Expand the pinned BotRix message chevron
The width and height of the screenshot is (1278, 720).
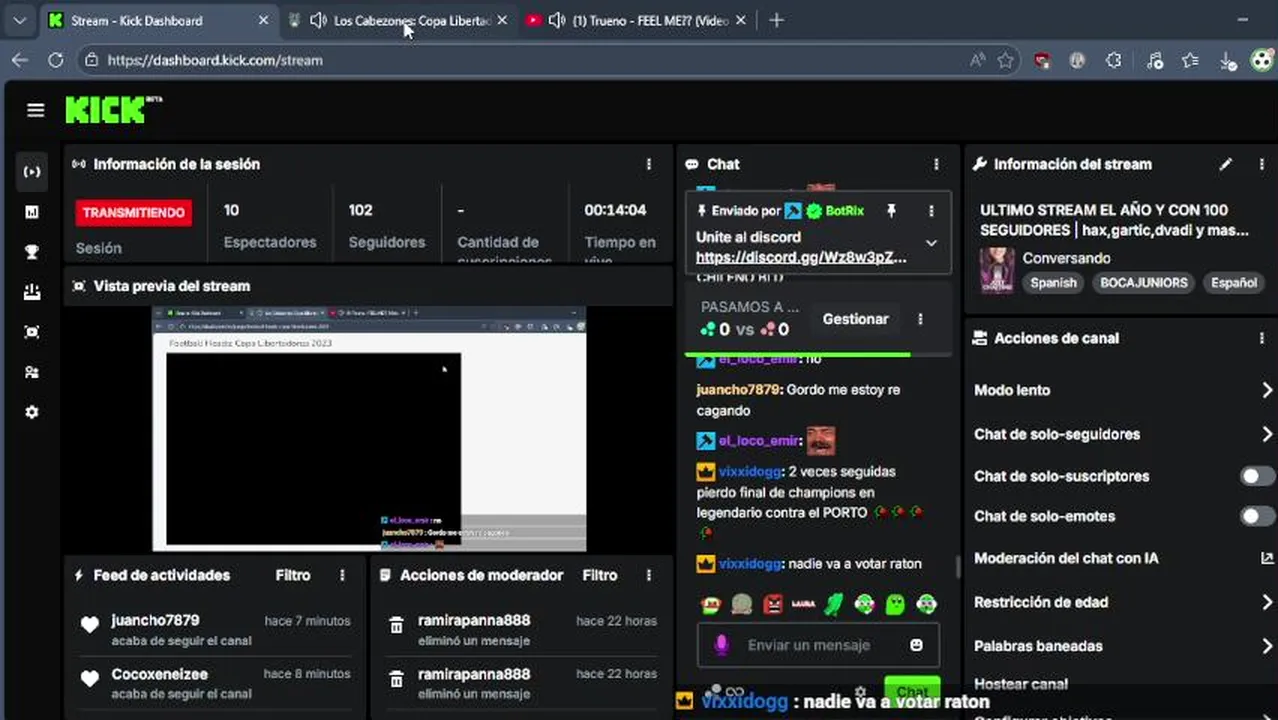[931, 243]
